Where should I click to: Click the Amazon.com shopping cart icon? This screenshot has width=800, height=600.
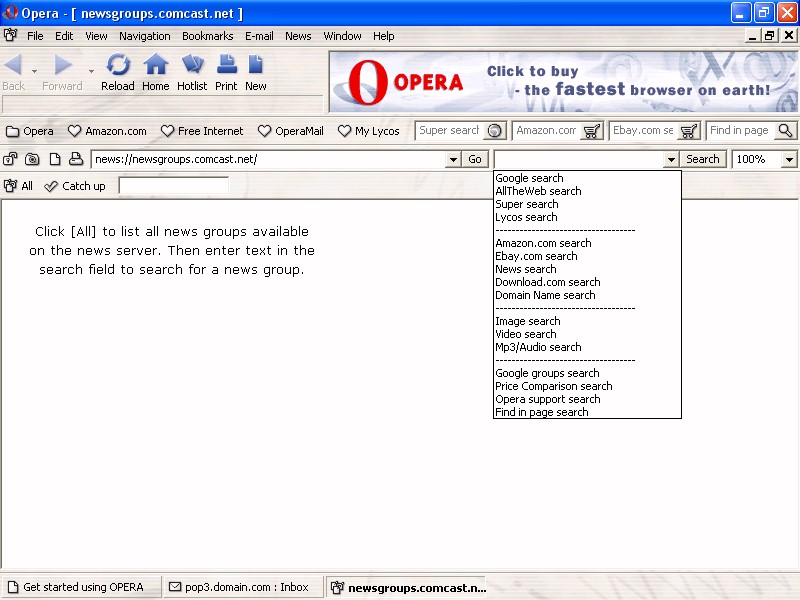coord(592,131)
